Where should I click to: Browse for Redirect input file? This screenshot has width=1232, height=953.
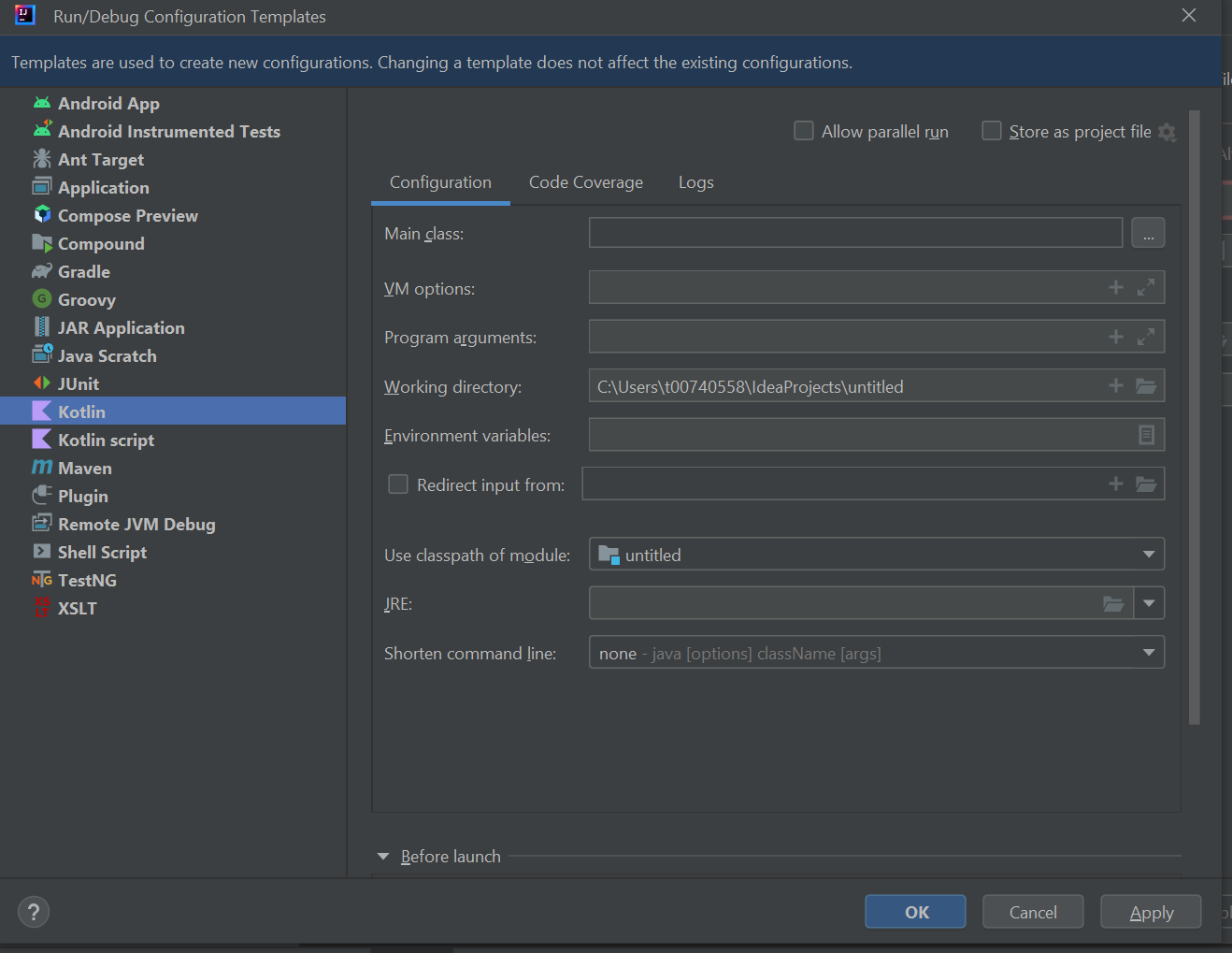coord(1146,484)
